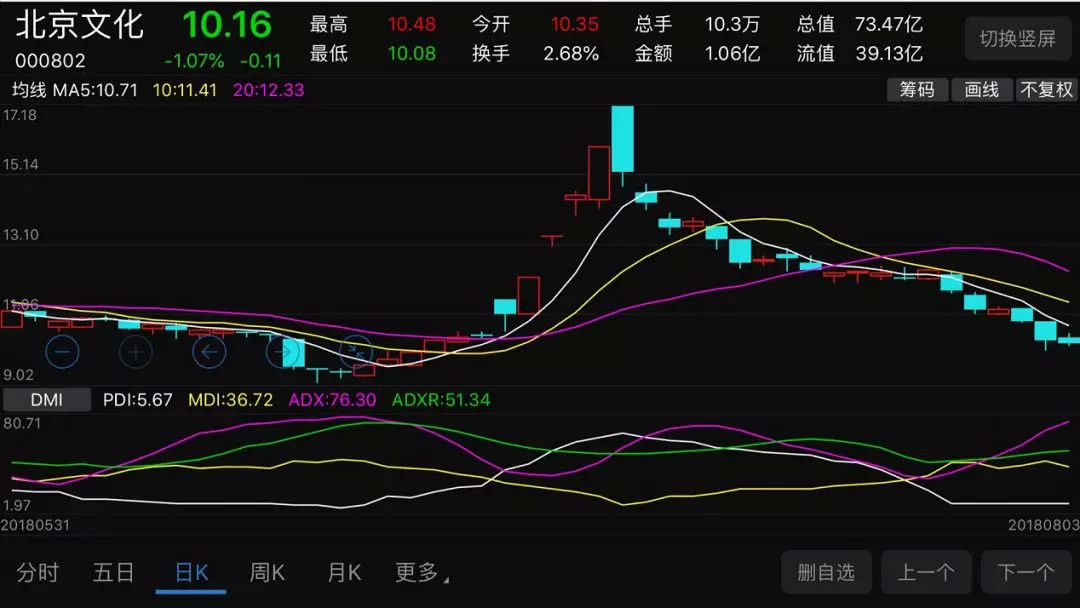Viewport: 1080px width, 608px height.
Task: Tap the end date label 20180803
Action: [x=1043, y=525]
